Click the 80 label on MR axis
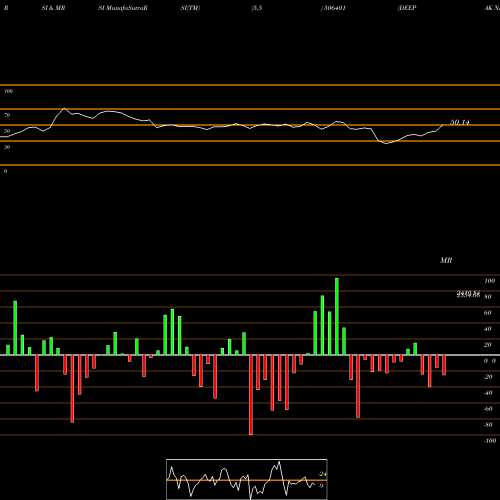The height and width of the screenshot is (500, 500). tap(488, 297)
